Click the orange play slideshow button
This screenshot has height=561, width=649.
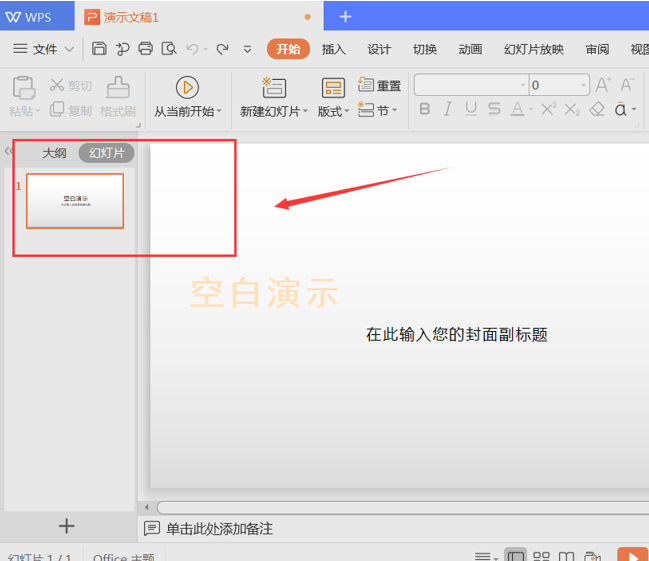click(x=632, y=555)
